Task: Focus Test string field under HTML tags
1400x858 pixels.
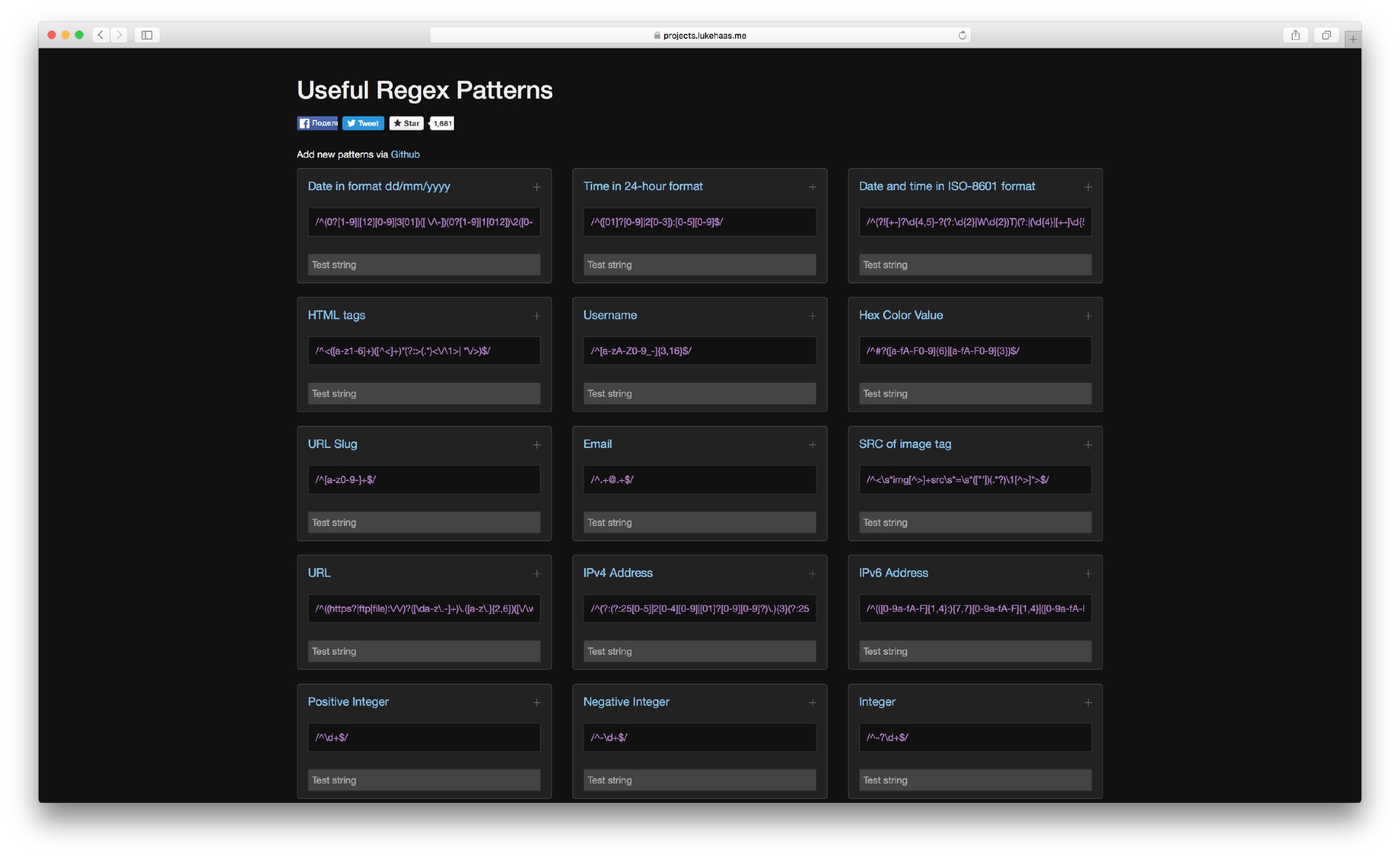Action: click(424, 393)
